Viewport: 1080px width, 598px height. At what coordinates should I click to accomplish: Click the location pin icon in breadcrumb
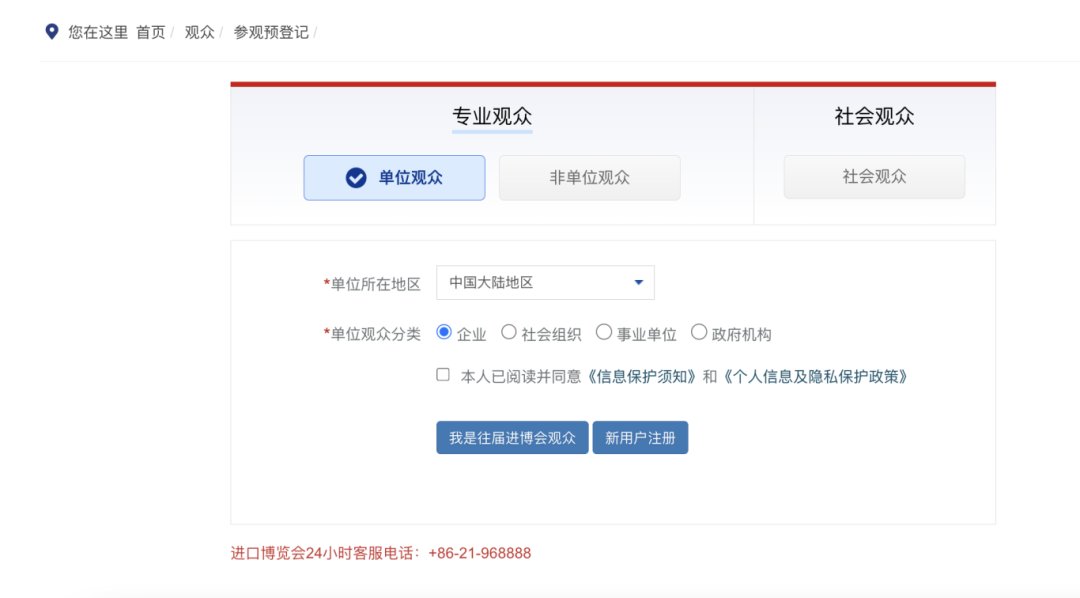(x=50, y=31)
